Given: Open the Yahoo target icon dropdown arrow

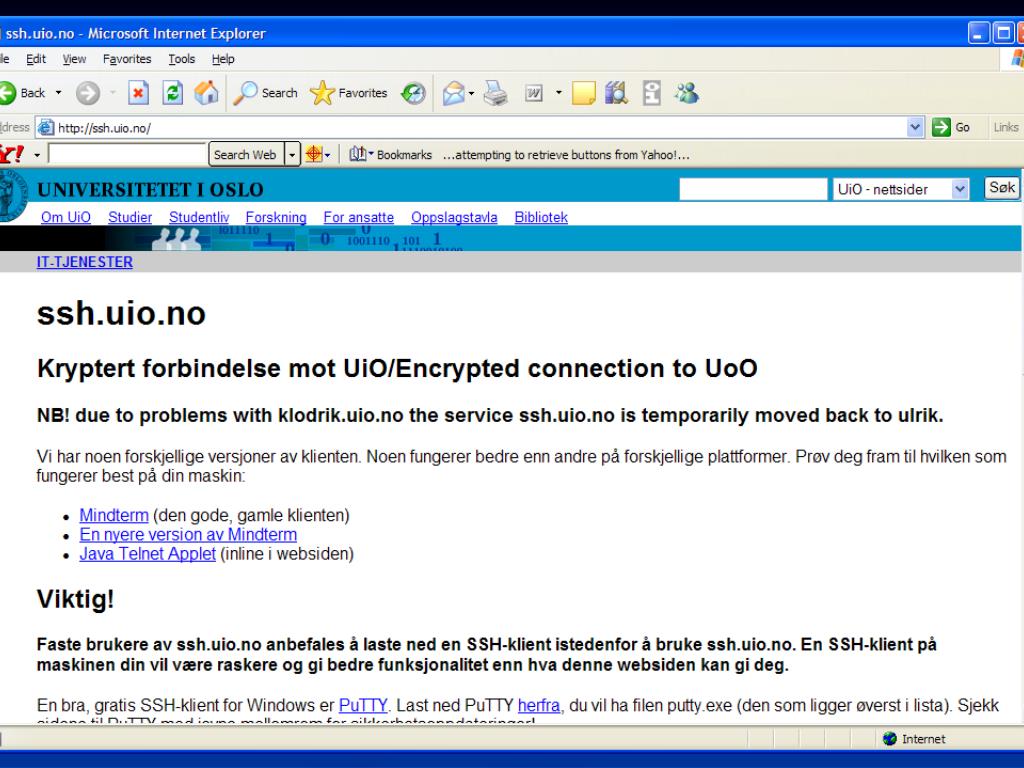Looking at the screenshot, I should 327,155.
